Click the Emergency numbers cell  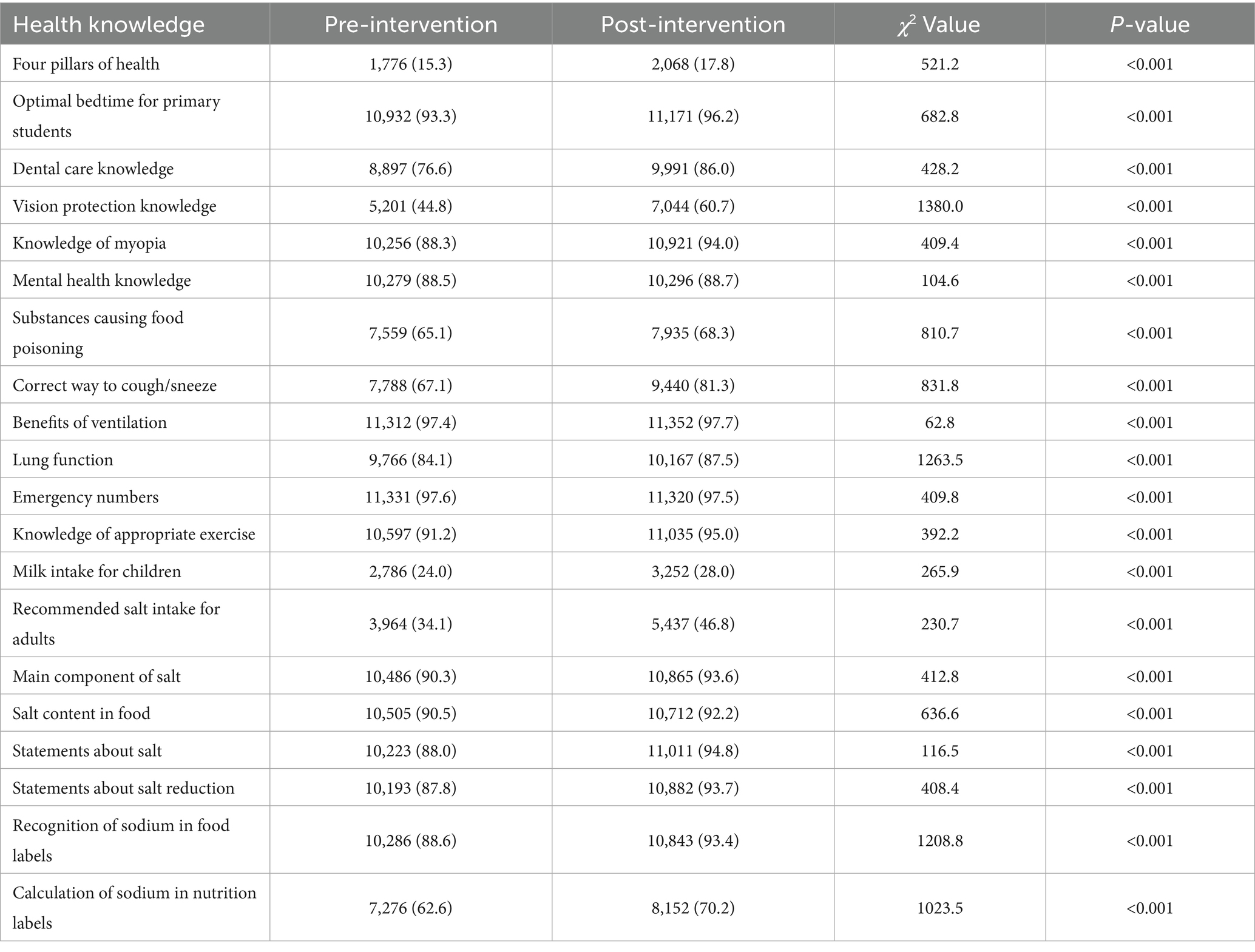(x=86, y=497)
